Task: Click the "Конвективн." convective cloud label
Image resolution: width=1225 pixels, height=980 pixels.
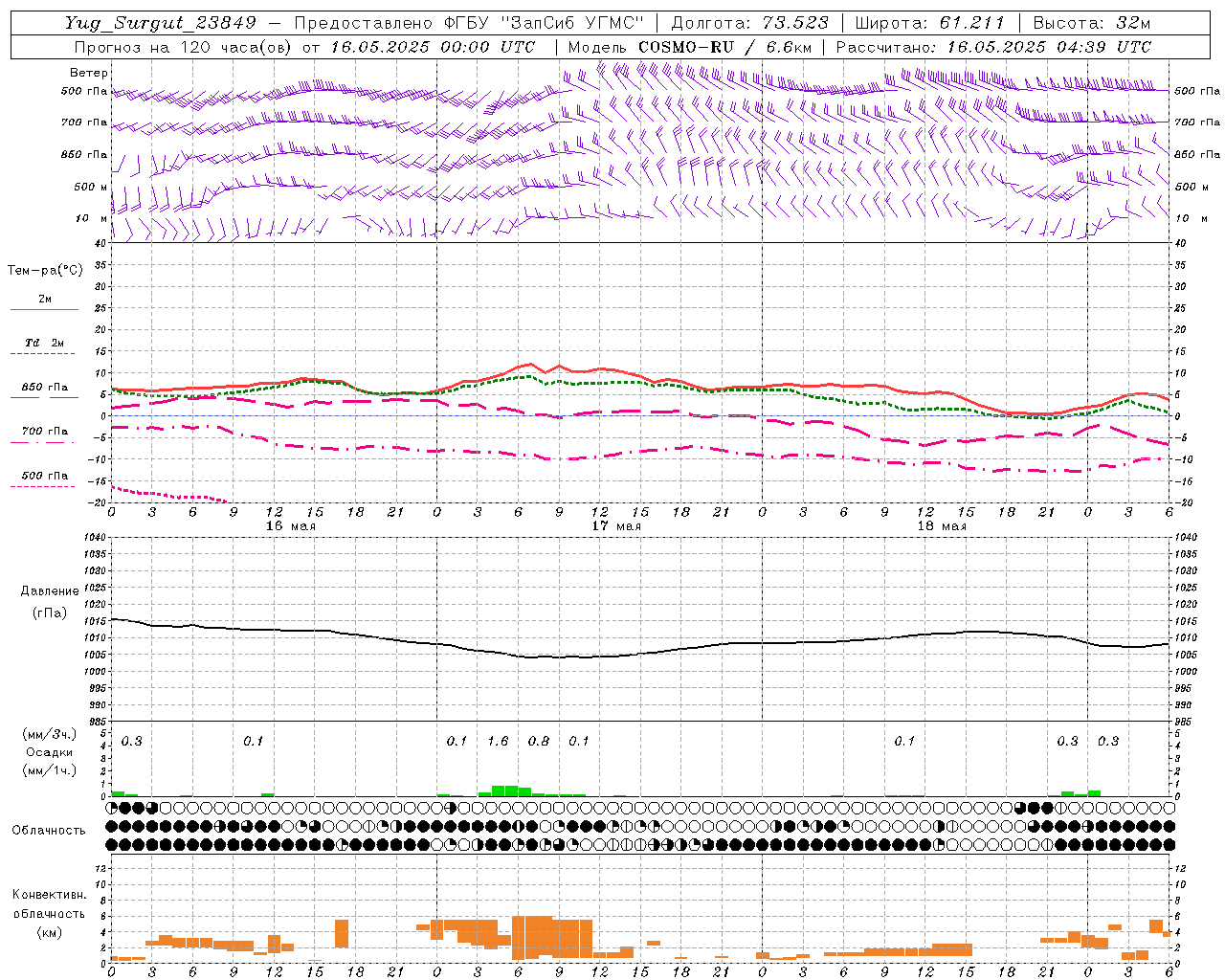Action: click(x=49, y=895)
